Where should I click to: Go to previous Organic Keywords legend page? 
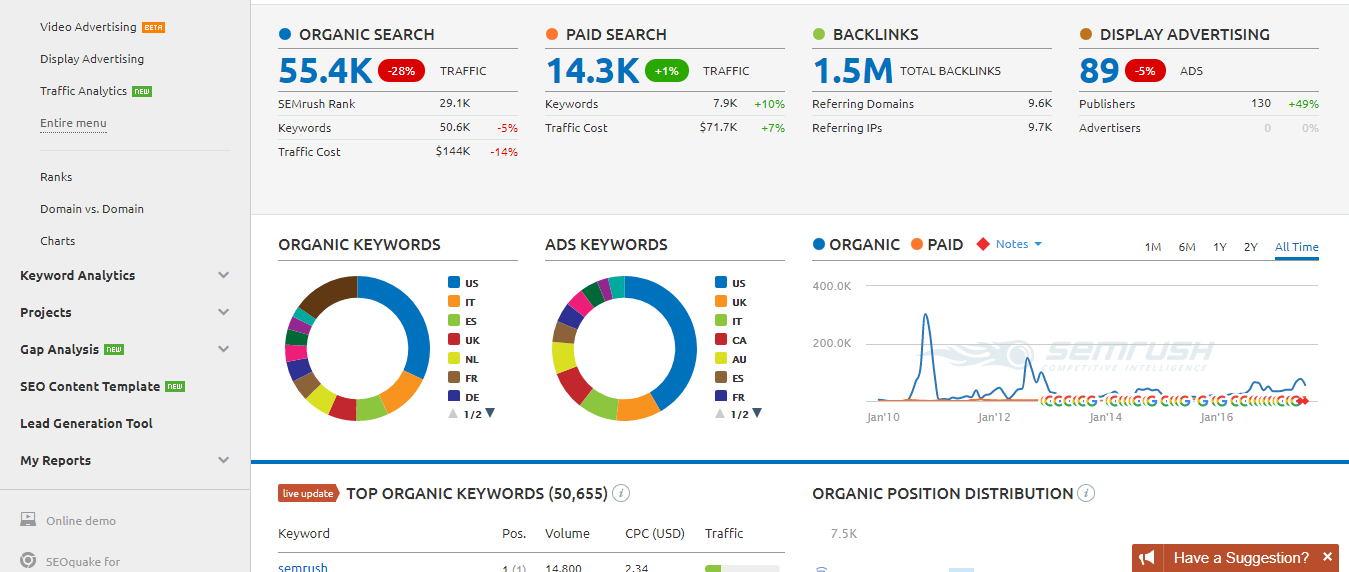(x=453, y=413)
